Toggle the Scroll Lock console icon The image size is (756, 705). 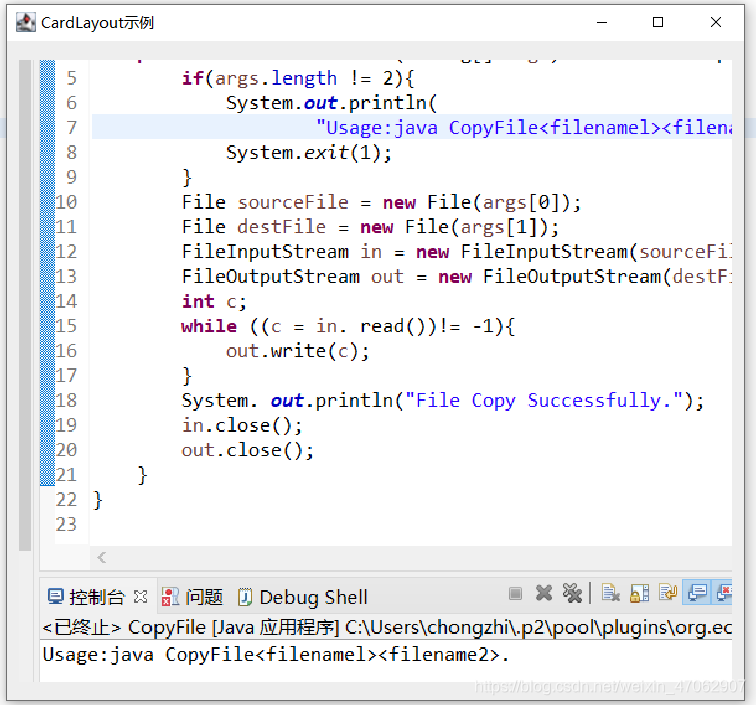point(639,594)
